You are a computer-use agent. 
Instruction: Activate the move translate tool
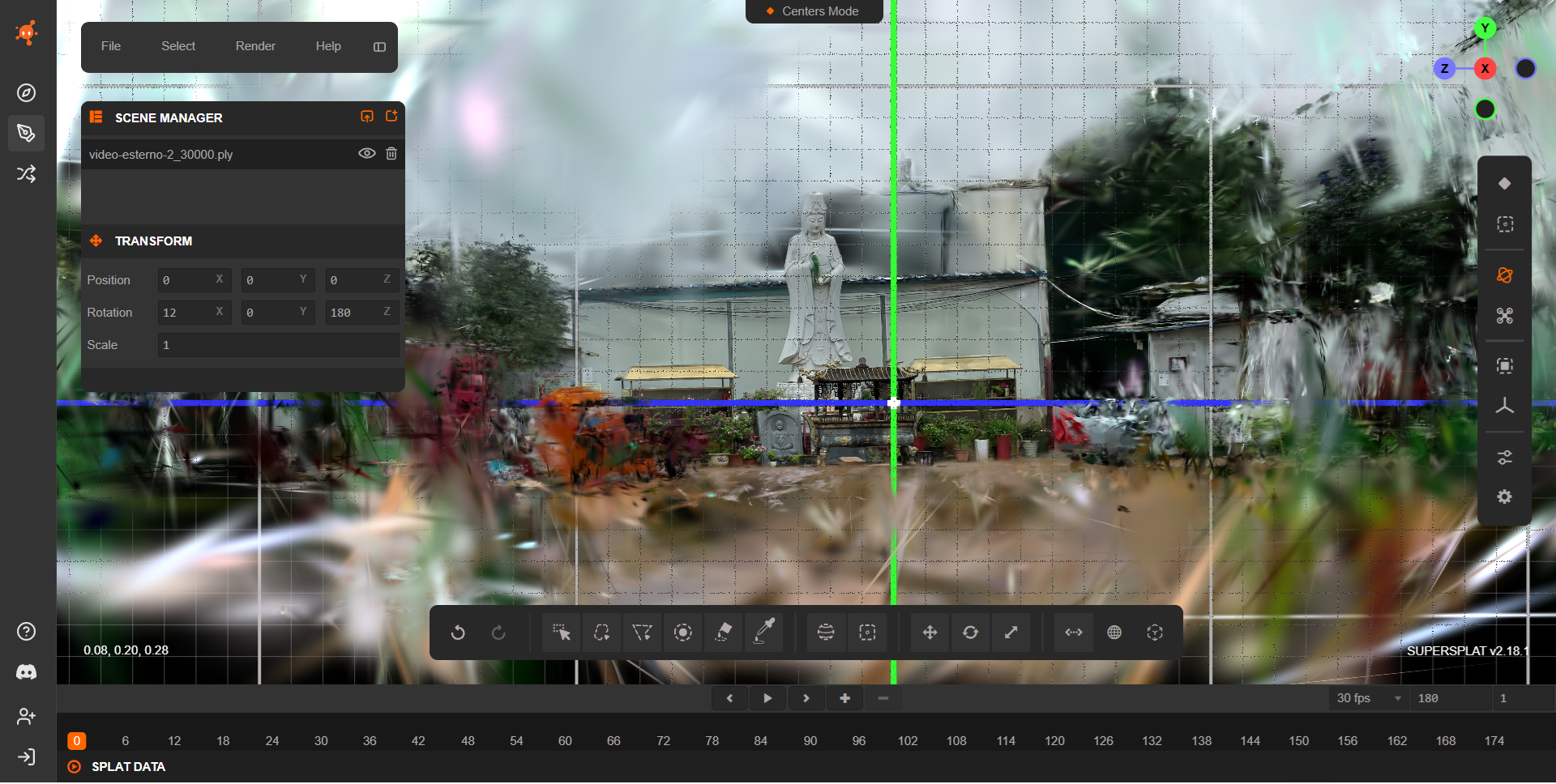click(930, 633)
